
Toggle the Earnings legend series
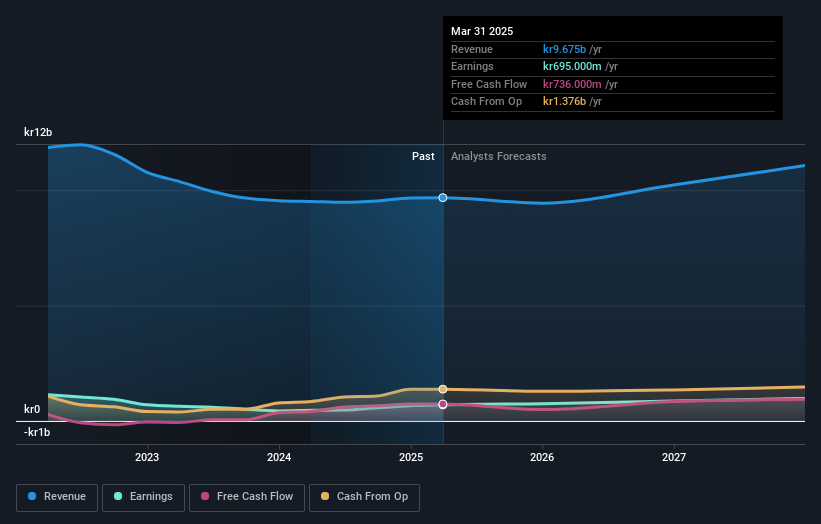[x=143, y=497]
